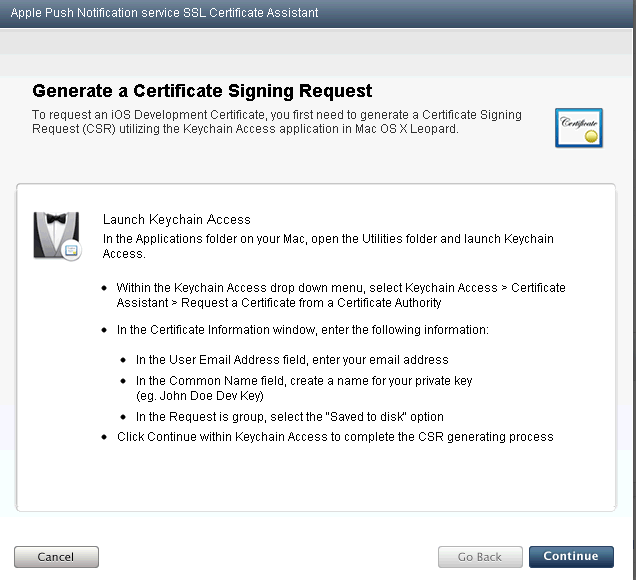The height and width of the screenshot is (580, 636).
Task: Click the complete CSR generating process step
Action: [x=335, y=437]
